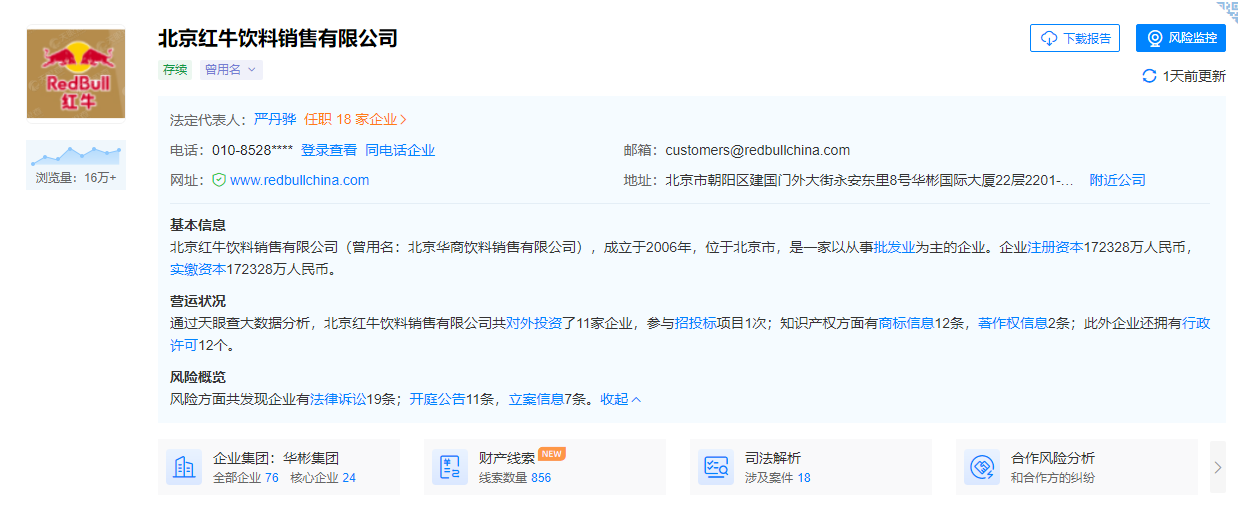Open 开庭公告 court announcements link
This screenshot has width=1238, height=506.
pos(437,399)
